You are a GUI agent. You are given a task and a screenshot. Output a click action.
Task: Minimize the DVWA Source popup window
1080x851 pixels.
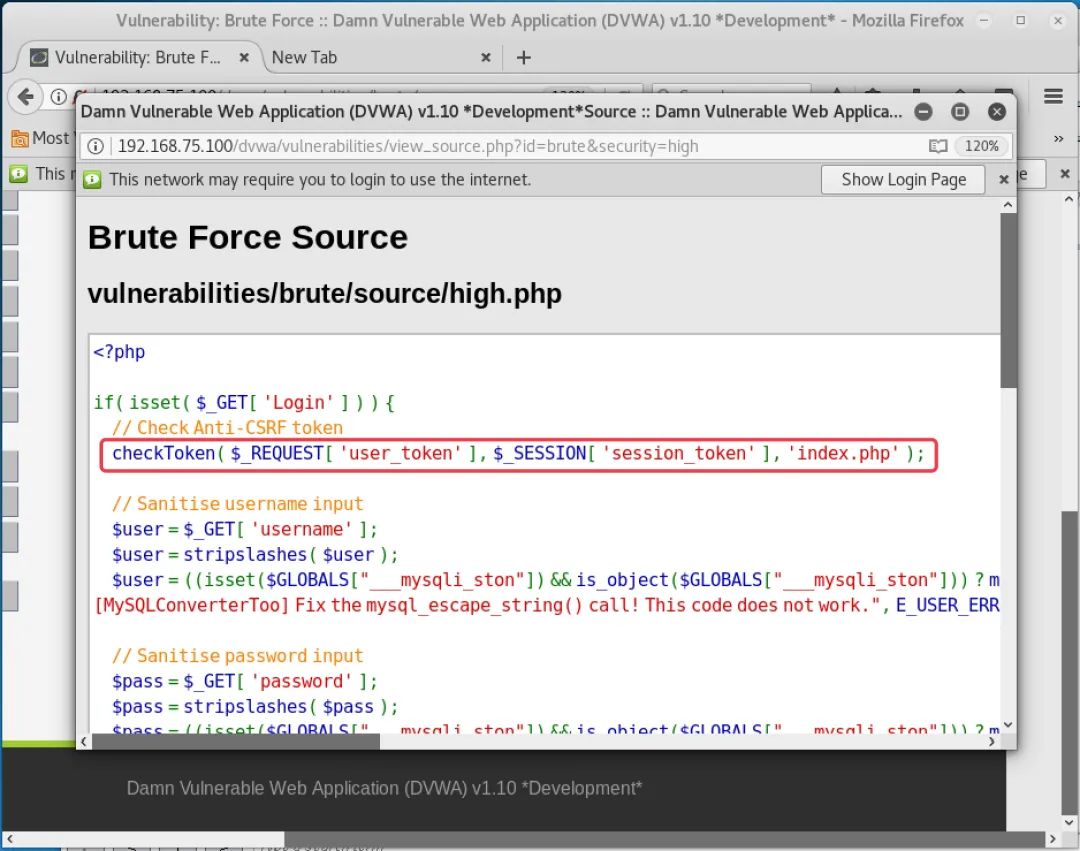click(x=924, y=112)
